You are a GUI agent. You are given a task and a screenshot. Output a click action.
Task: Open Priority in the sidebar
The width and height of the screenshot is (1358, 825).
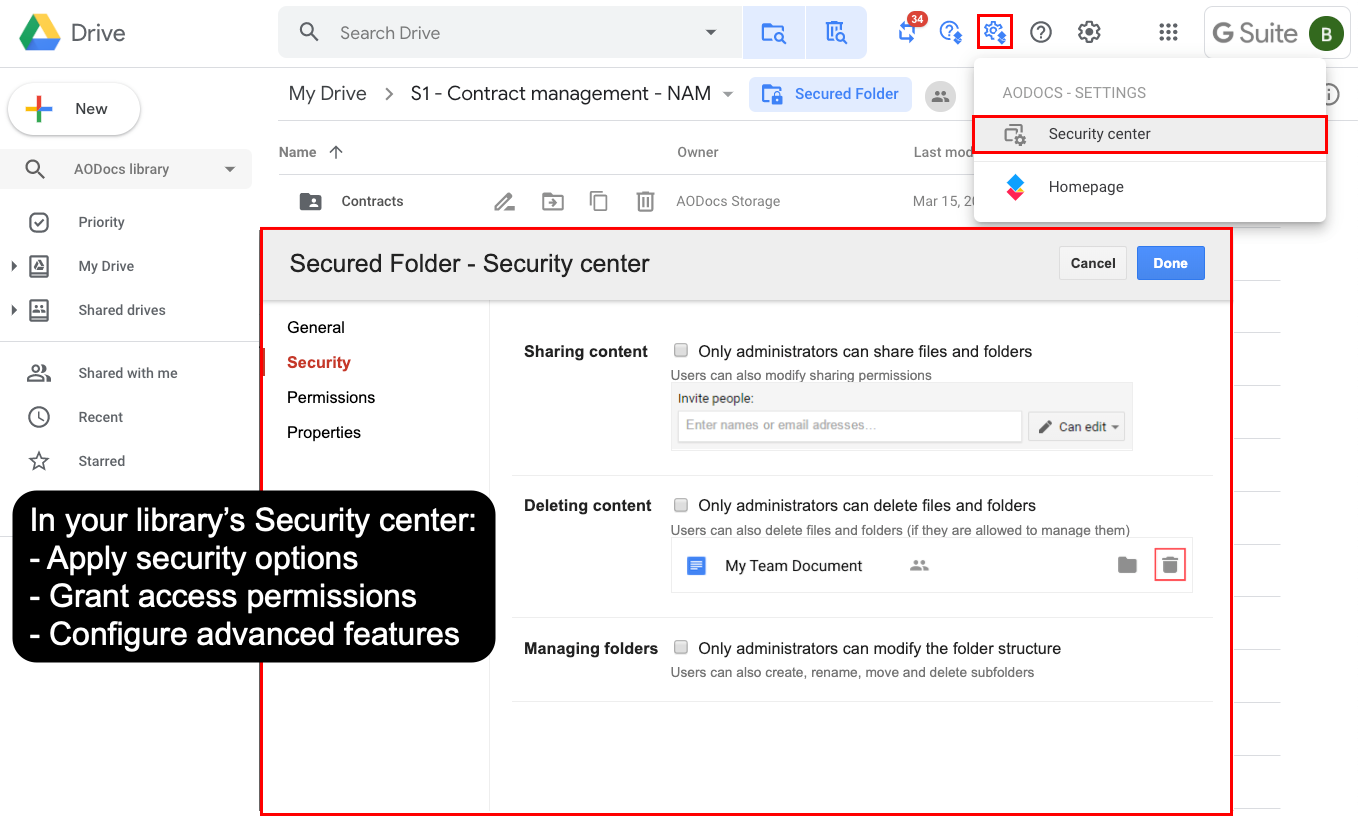(x=101, y=222)
